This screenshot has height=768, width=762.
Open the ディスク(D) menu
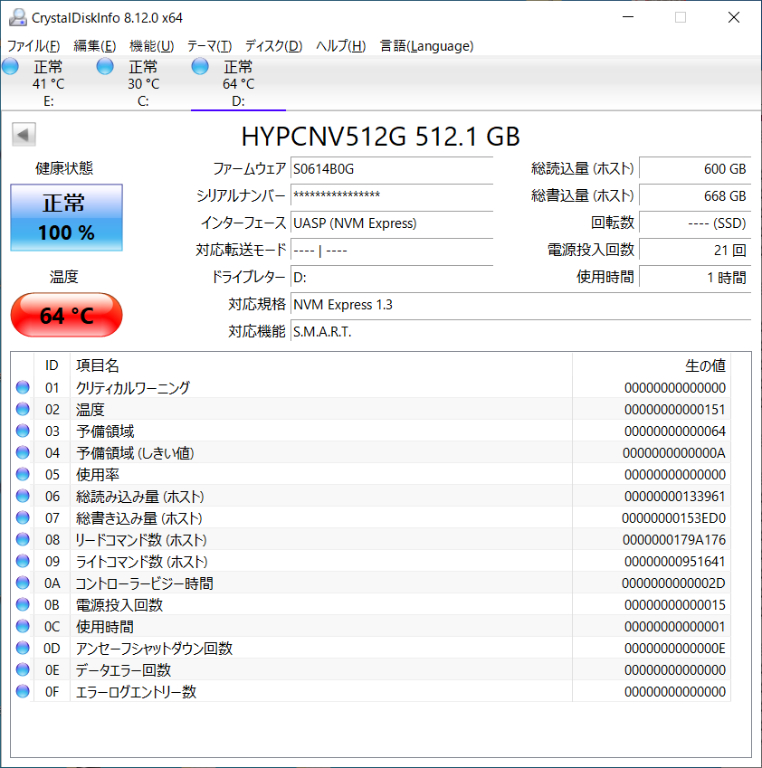[273, 46]
